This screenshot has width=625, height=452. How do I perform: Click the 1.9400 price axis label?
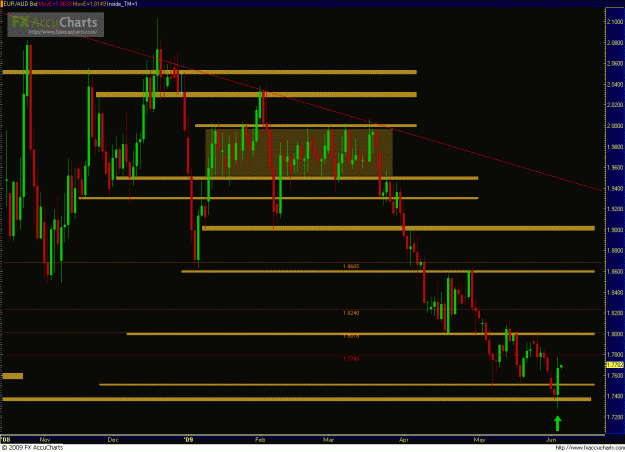click(x=615, y=188)
